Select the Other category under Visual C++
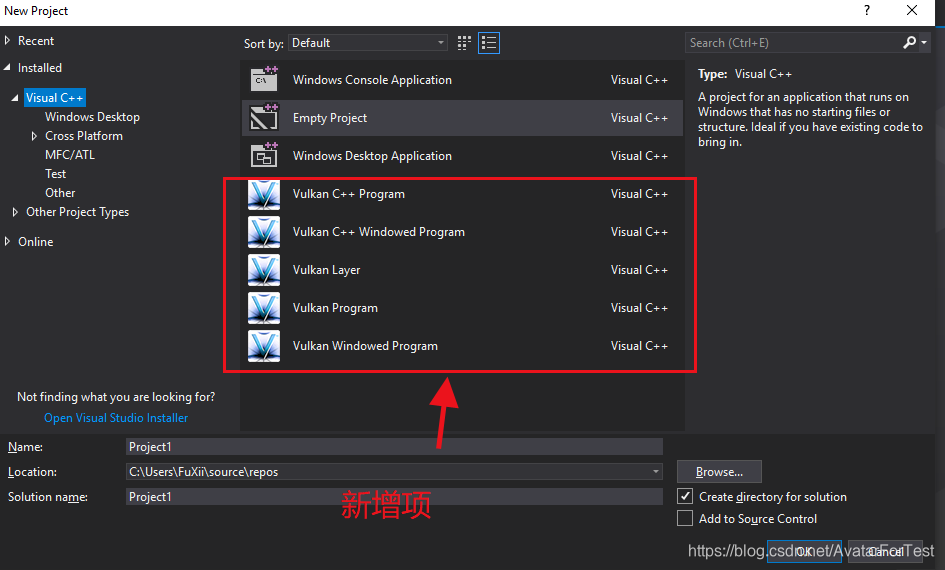The height and width of the screenshot is (570, 945). 60,193
